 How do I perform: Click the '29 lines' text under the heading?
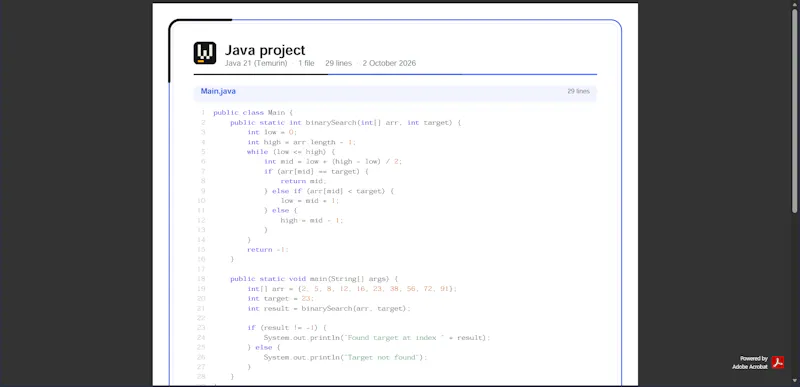338,63
